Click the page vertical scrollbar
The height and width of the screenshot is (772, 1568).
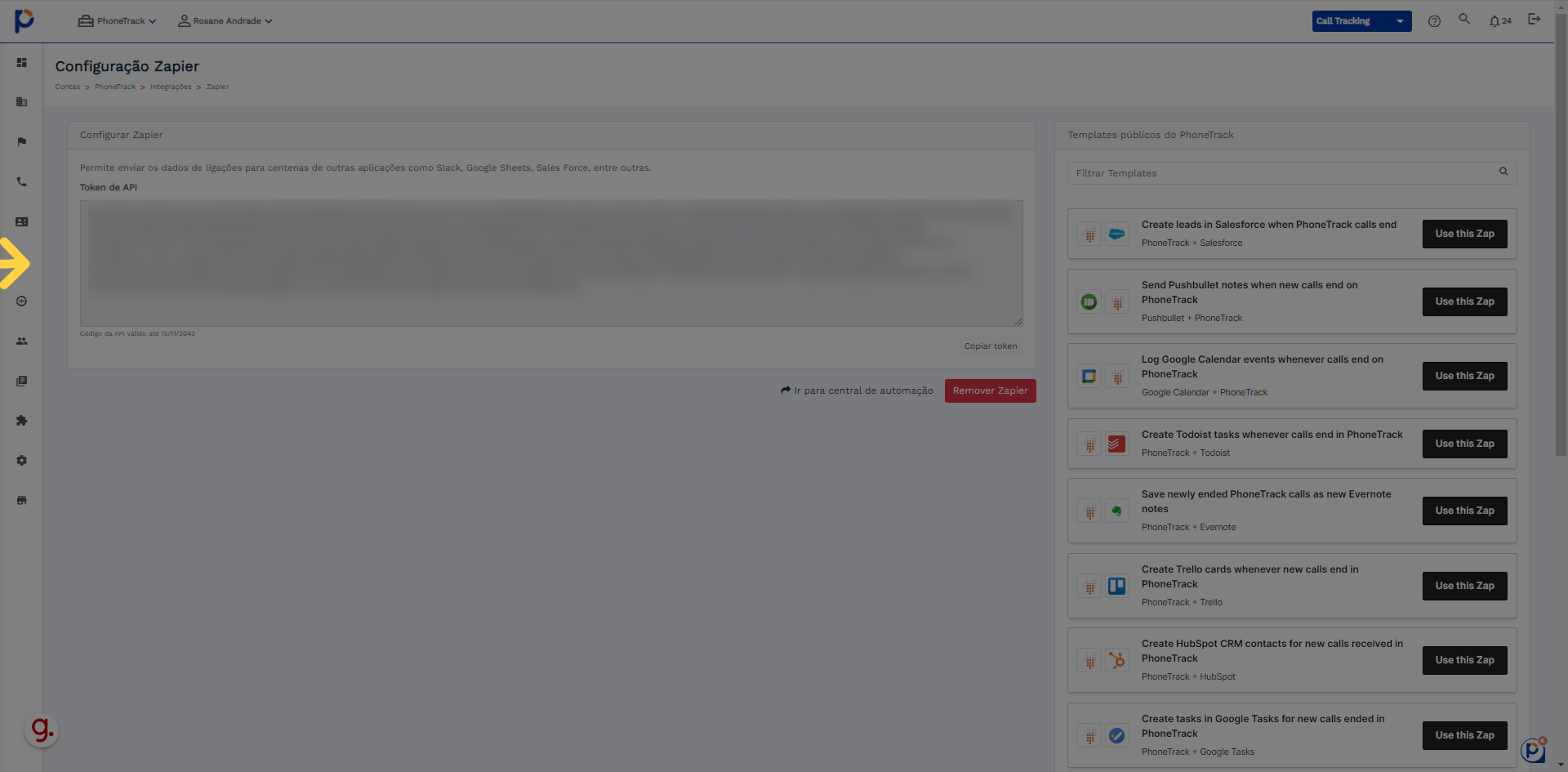[1561, 234]
